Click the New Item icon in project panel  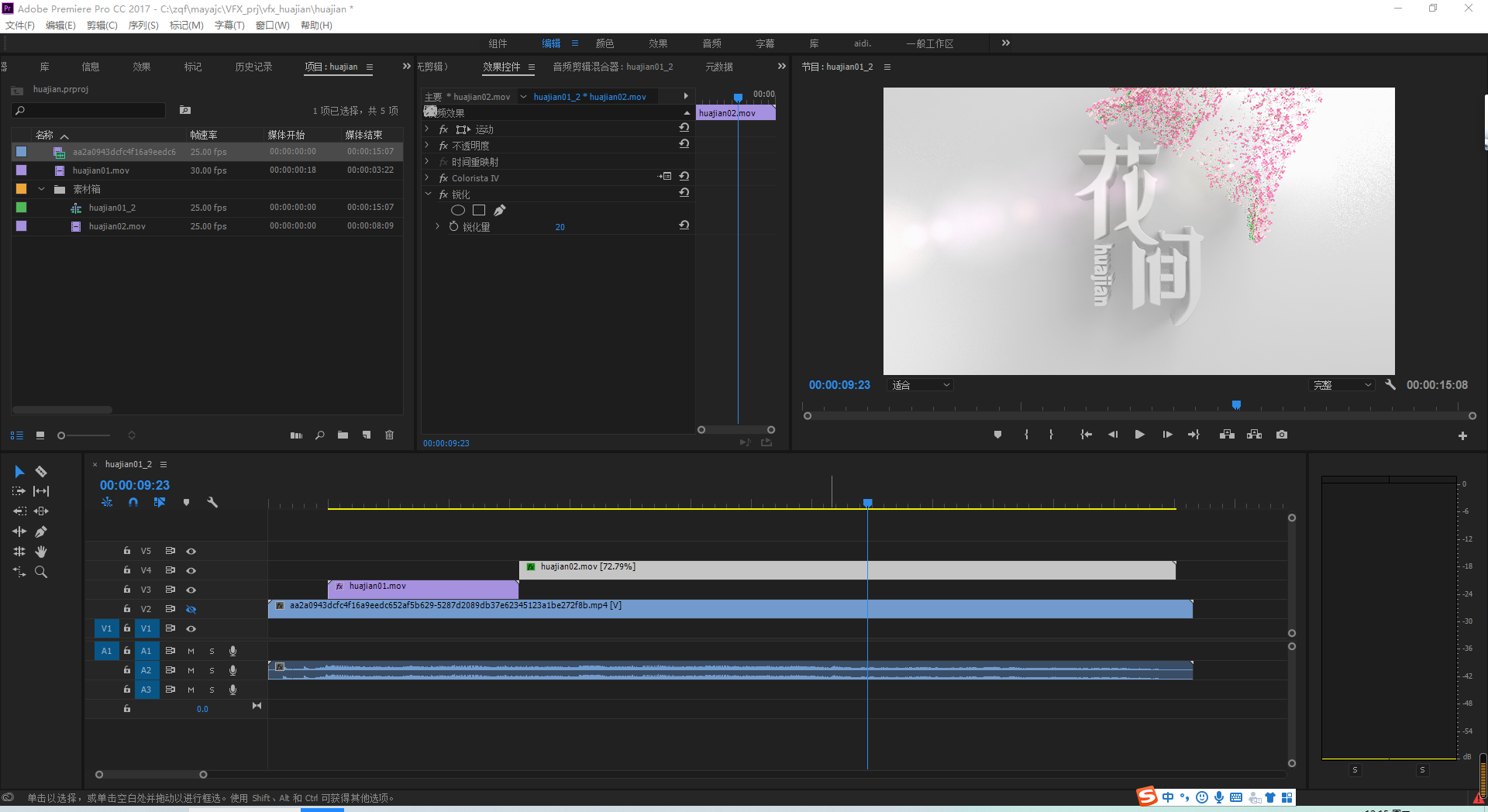pyautogui.click(x=367, y=435)
